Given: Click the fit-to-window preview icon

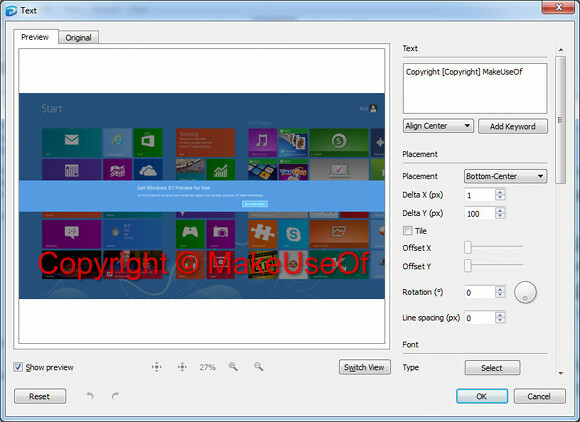Looking at the screenshot, I should [x=157, y=367].
